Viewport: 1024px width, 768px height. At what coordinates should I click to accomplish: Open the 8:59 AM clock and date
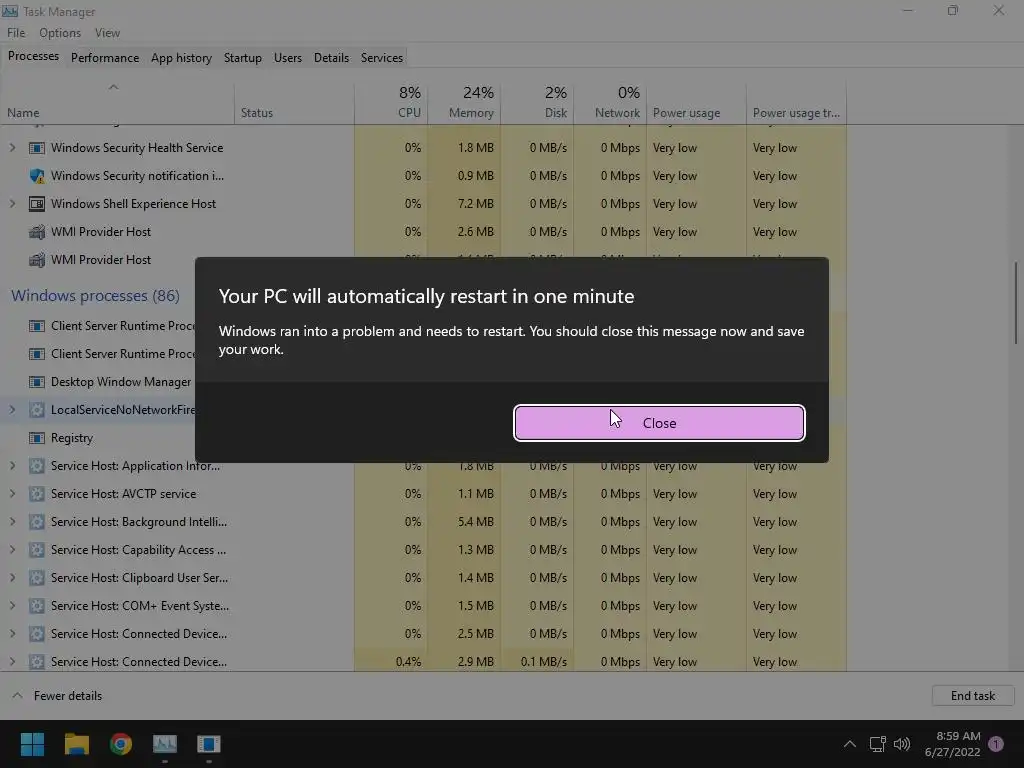click(952, 744)
